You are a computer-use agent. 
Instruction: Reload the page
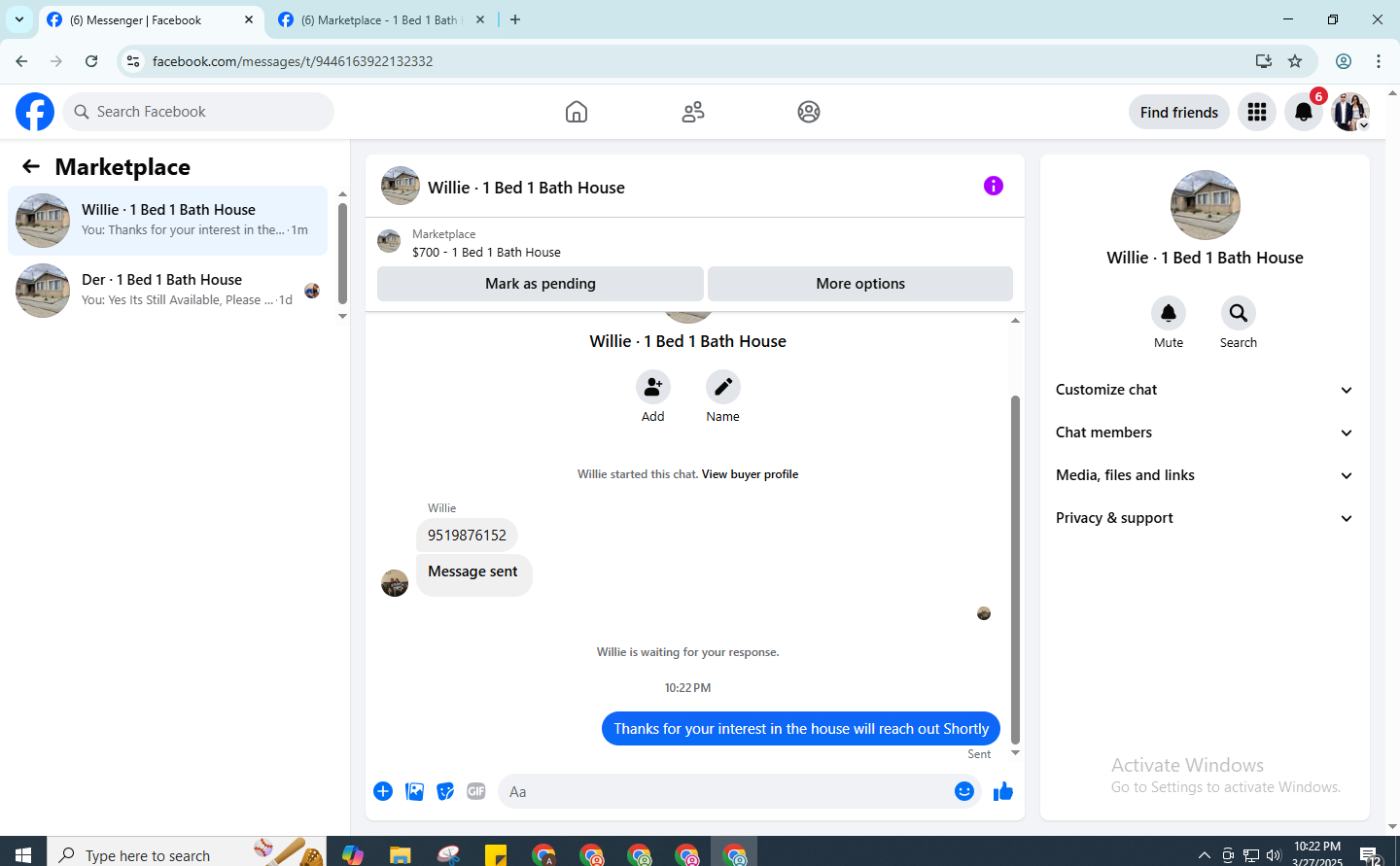coord(91,61)
